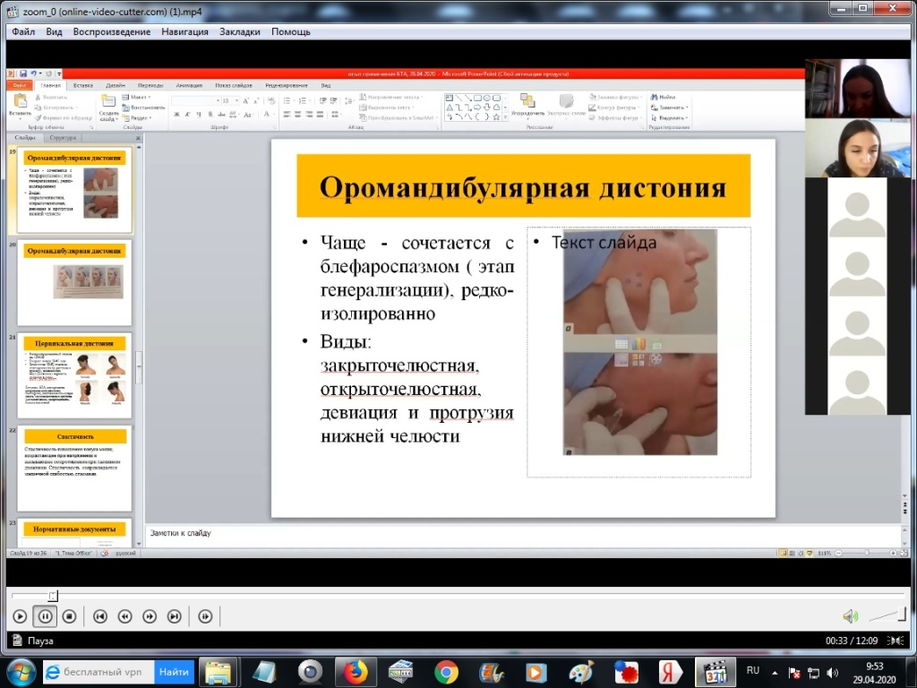
Task: Open the Закладки menu
Action: 240,32
